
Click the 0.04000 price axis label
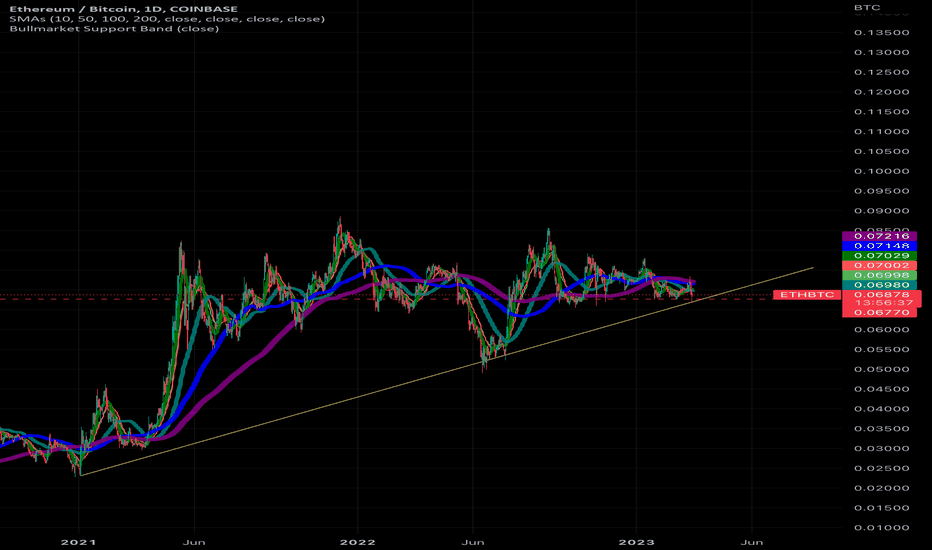(881, 409)
